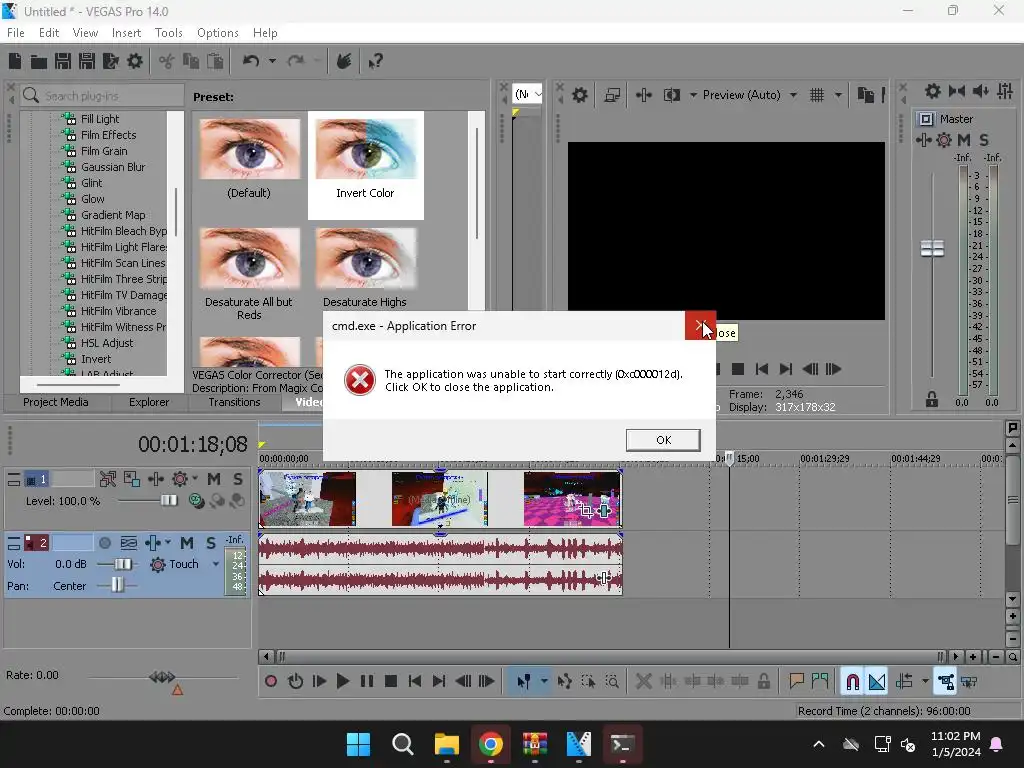1024x768 pixels.
Task: Select the Film Grain plug-in
Action: click(104, 151)
